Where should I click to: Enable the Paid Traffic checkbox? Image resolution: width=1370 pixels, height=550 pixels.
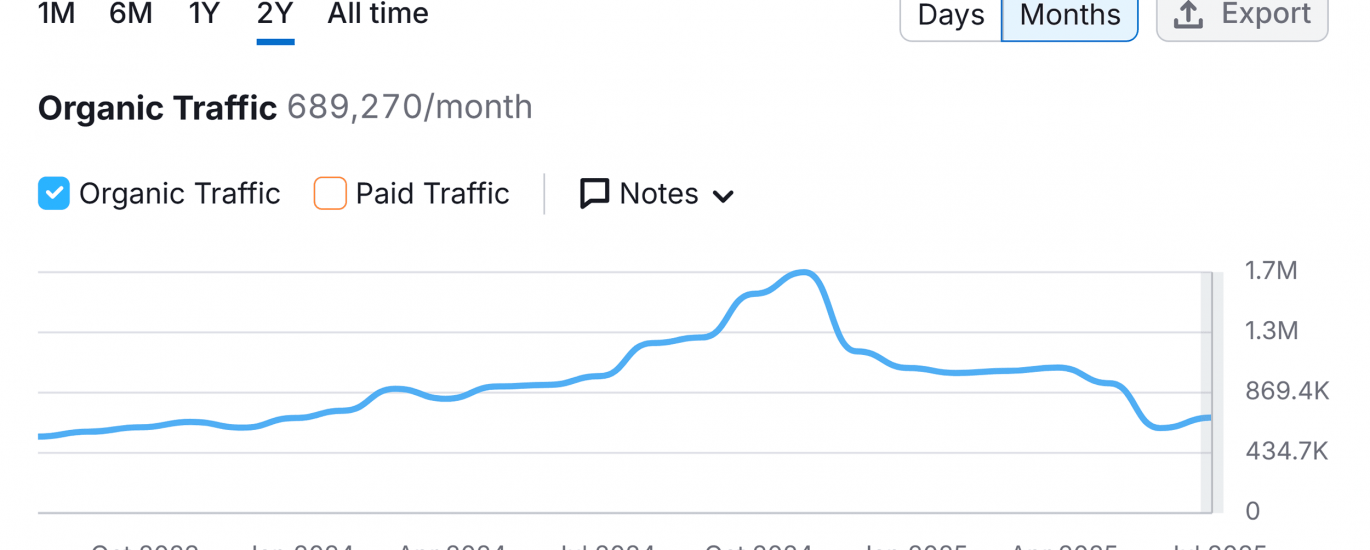330,194
